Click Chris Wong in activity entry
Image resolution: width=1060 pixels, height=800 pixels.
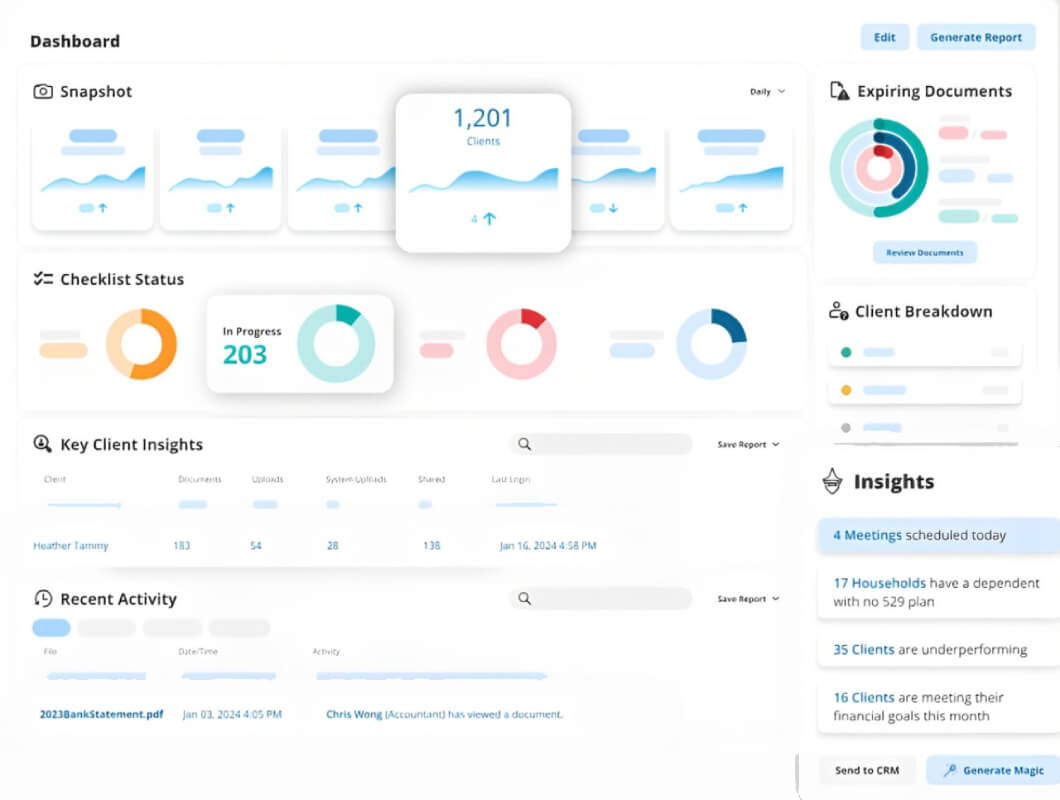[354, 714]
